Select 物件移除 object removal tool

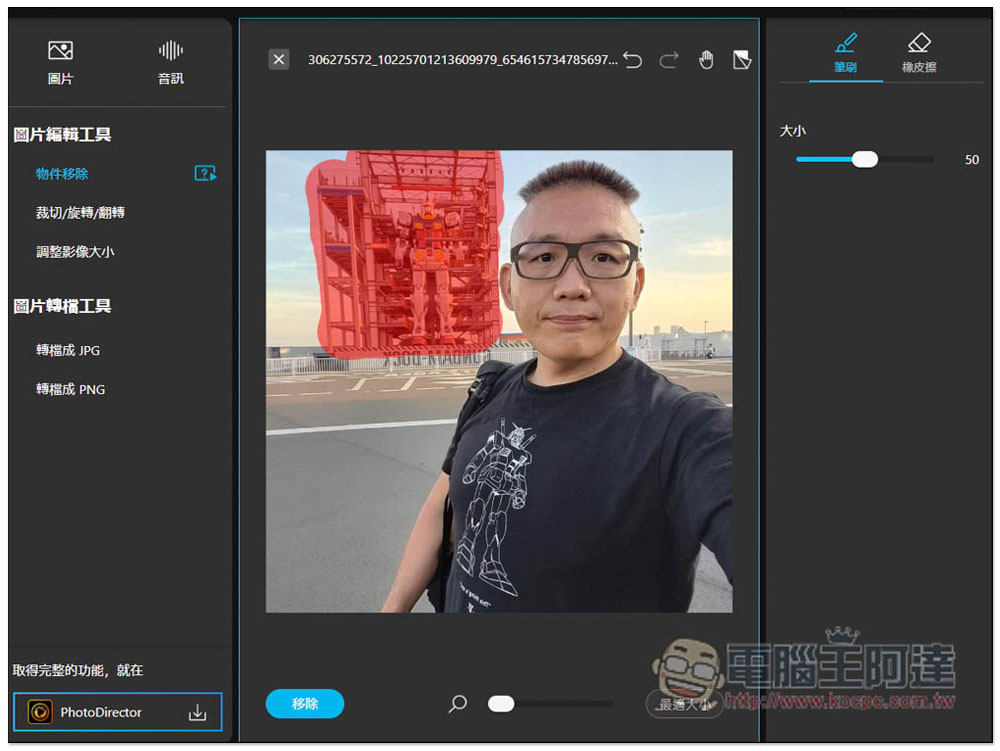(x=62, y=174)
